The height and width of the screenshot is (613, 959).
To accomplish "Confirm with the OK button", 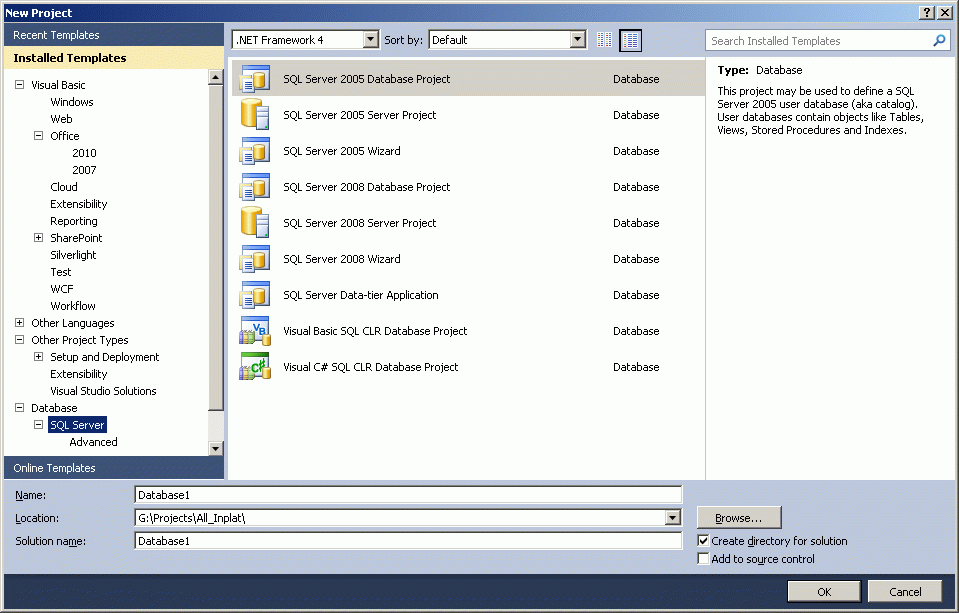I will (824, 592).
